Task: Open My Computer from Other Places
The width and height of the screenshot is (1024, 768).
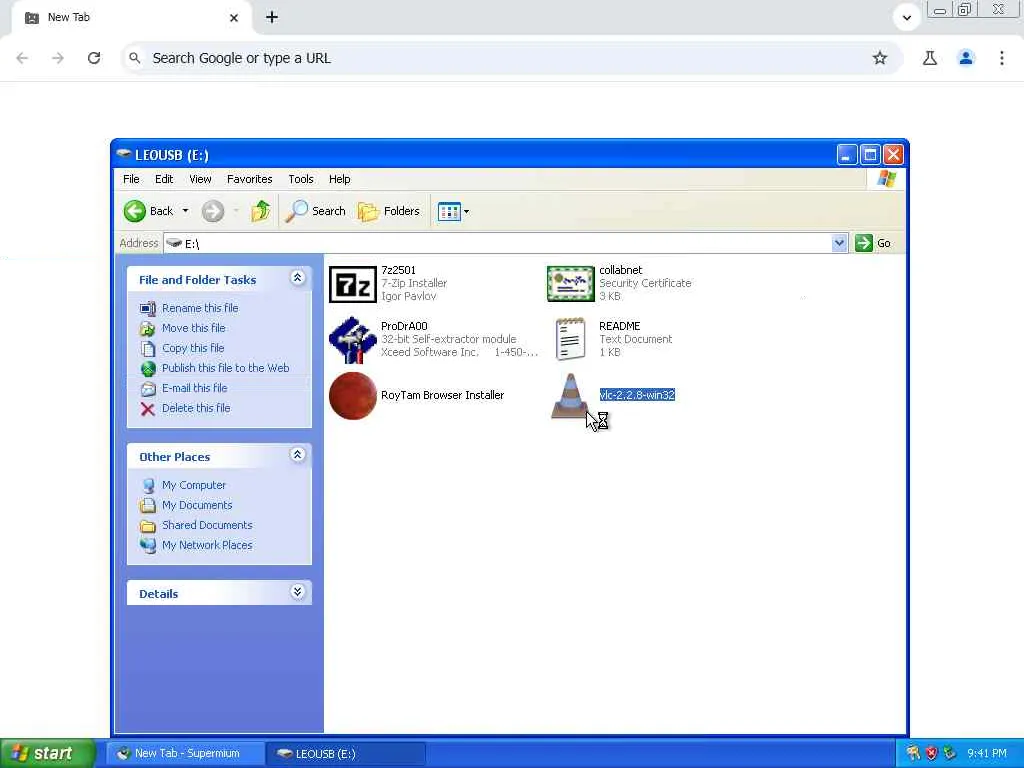Action: [194, 485]
